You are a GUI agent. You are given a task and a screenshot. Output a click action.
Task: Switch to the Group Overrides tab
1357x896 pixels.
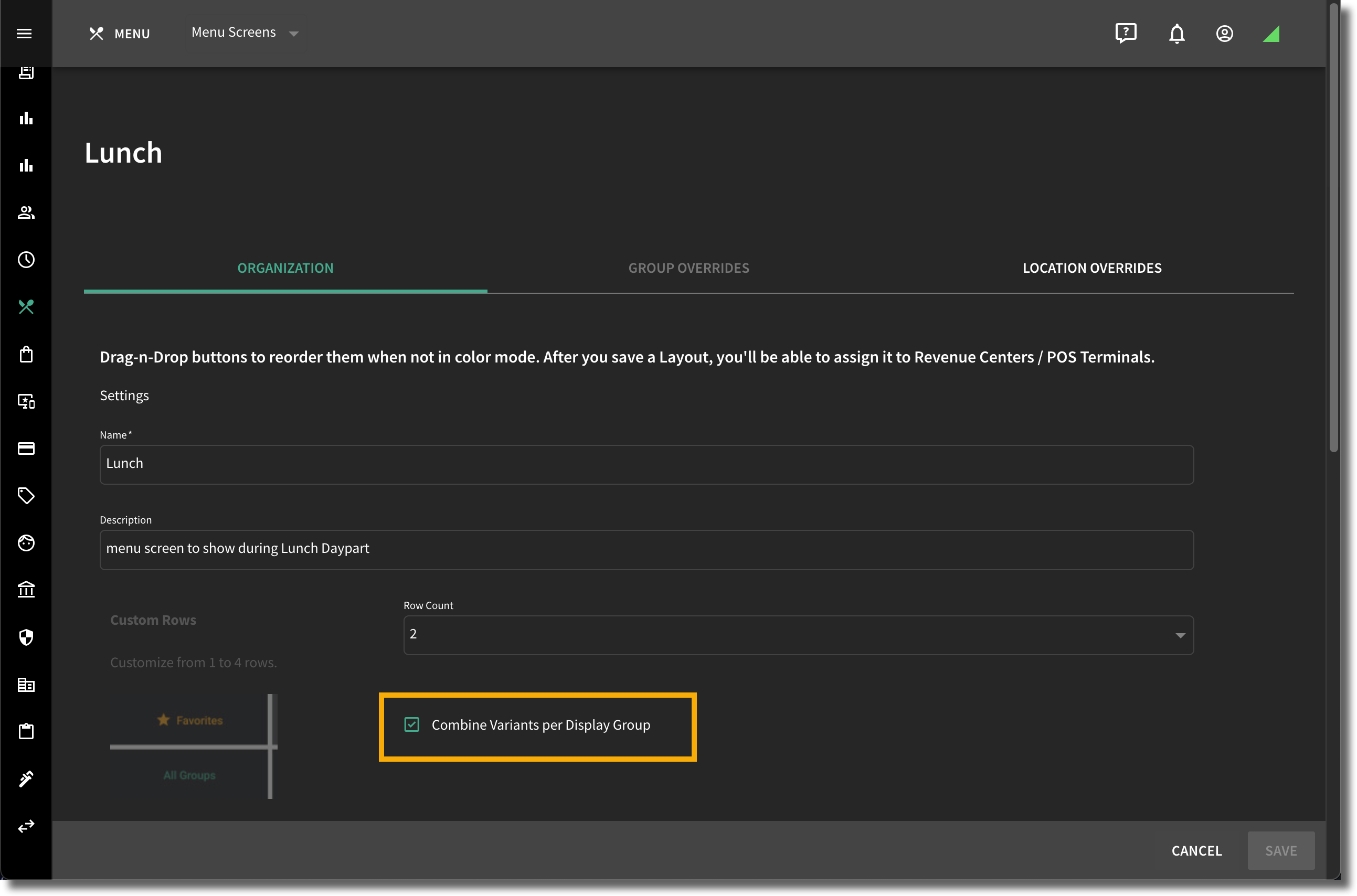point(689,268)
